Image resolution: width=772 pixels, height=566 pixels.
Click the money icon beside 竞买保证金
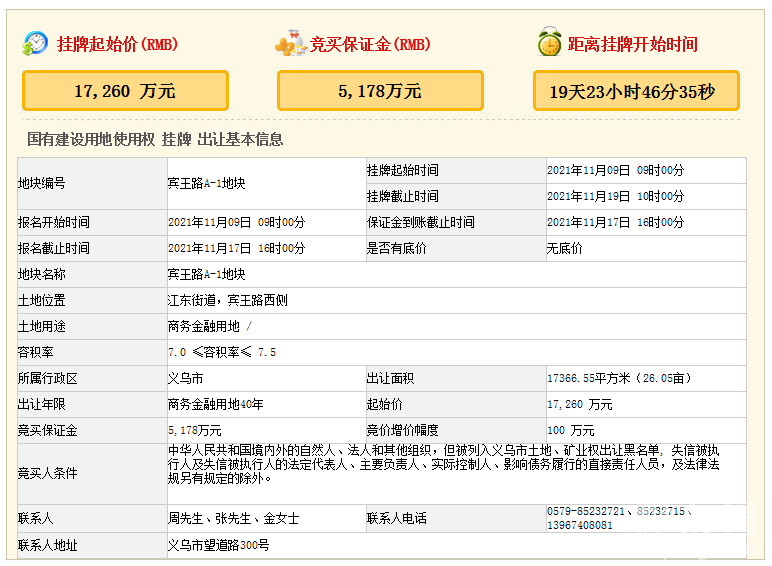tap(290, 43)
